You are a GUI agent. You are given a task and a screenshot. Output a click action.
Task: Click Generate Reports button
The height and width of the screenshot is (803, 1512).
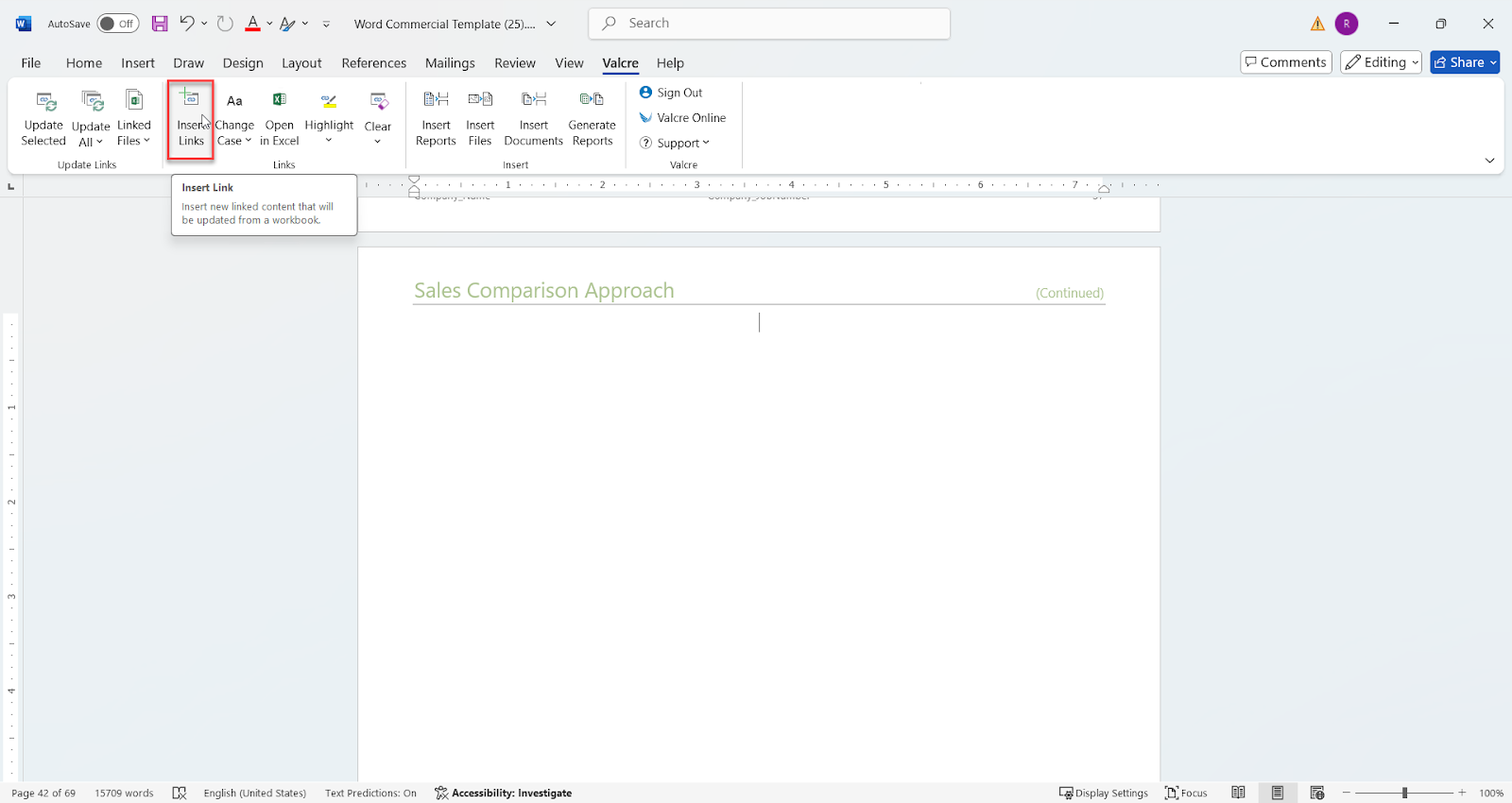[593, 118]
